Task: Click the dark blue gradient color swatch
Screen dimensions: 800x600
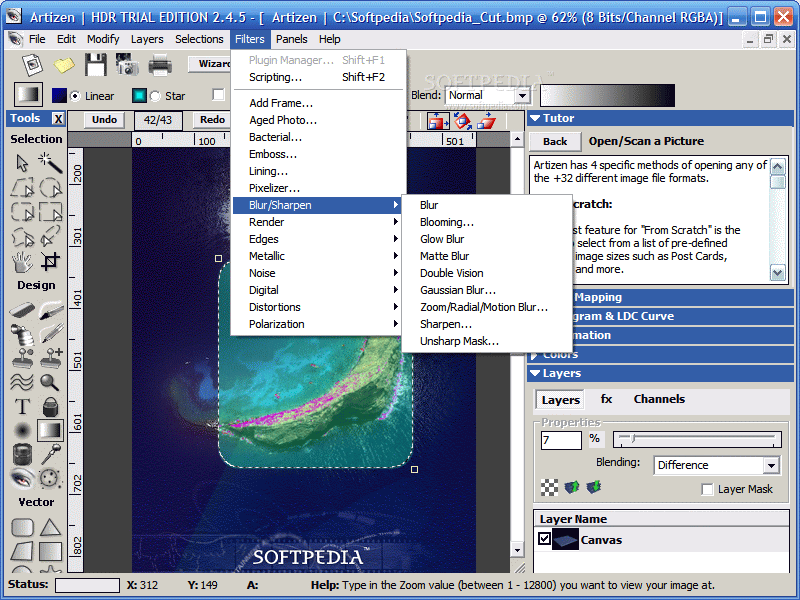Action: (59, 95)
